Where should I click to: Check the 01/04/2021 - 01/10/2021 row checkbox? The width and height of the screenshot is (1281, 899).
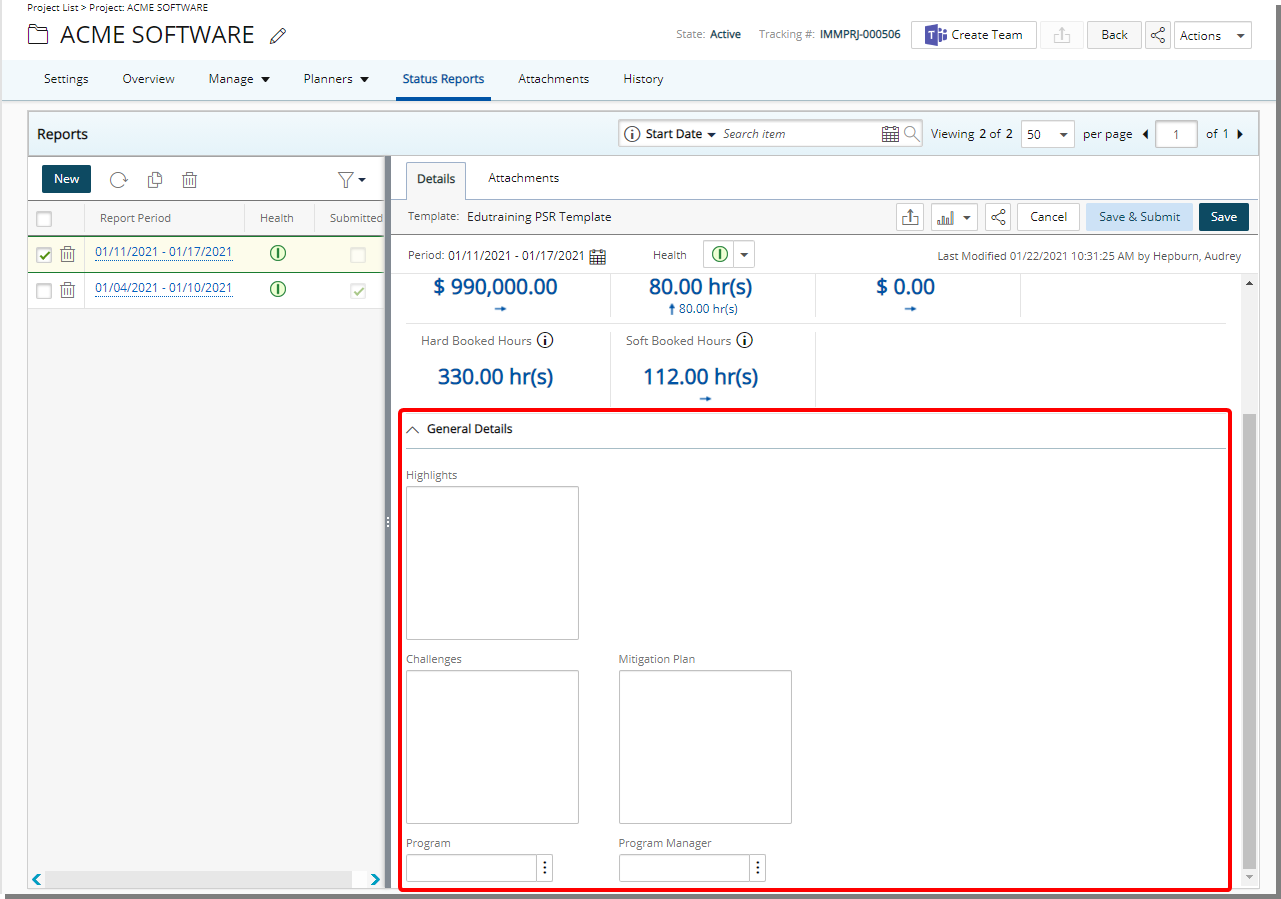44,291
